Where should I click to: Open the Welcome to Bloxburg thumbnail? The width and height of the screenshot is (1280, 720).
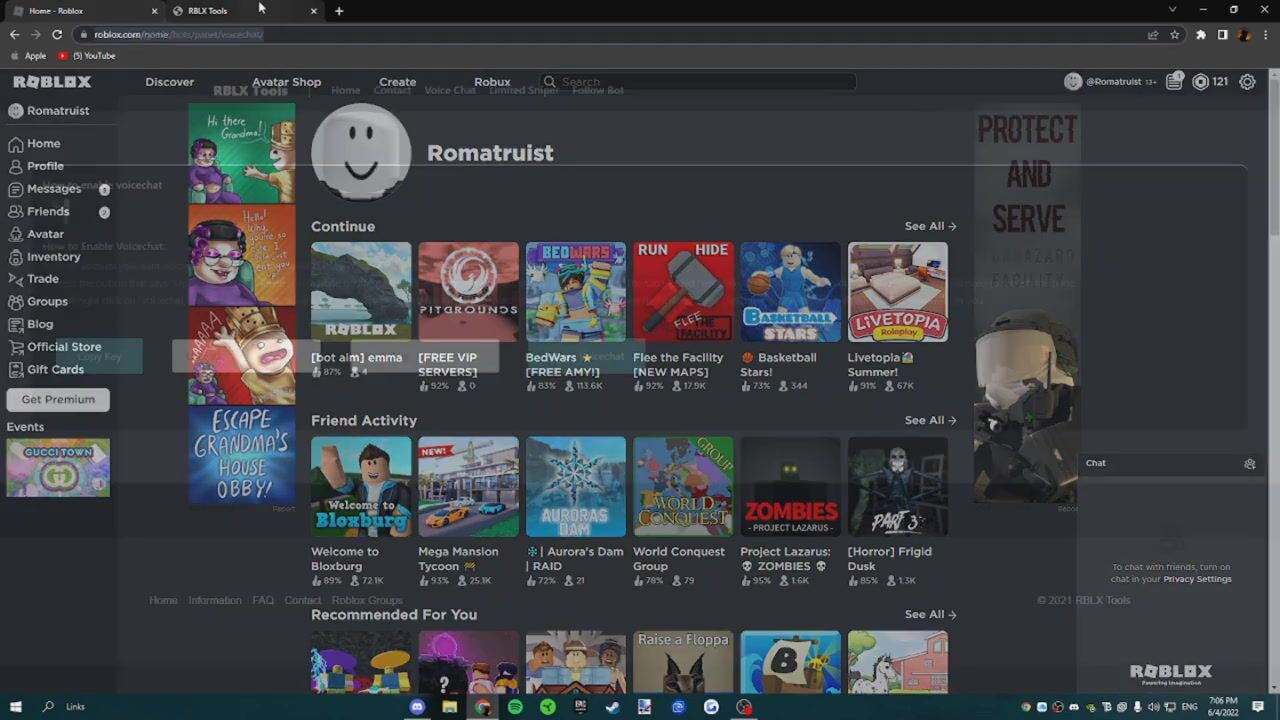coord(361,486)
